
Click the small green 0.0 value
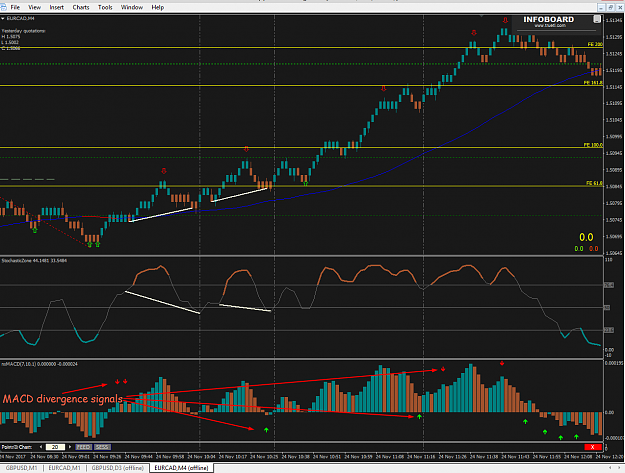(x=578, y=249)
